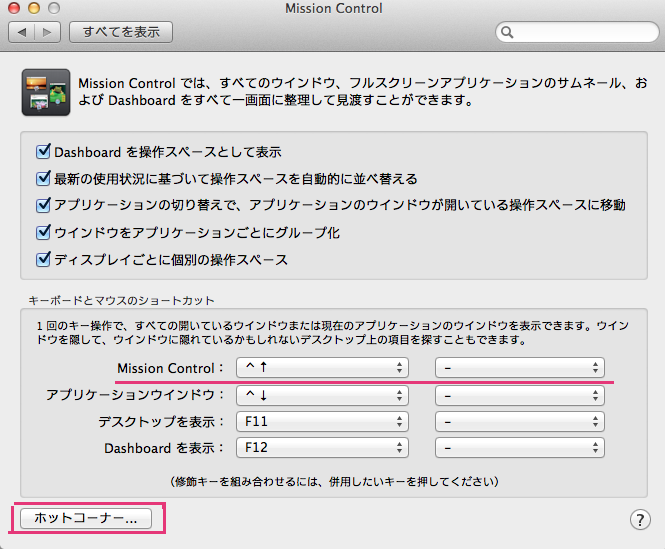Toggle Dashboard を操作スペースとして表示 checkbox
The height and width of the screenshot is (549, 665).
tap(43, 151)
